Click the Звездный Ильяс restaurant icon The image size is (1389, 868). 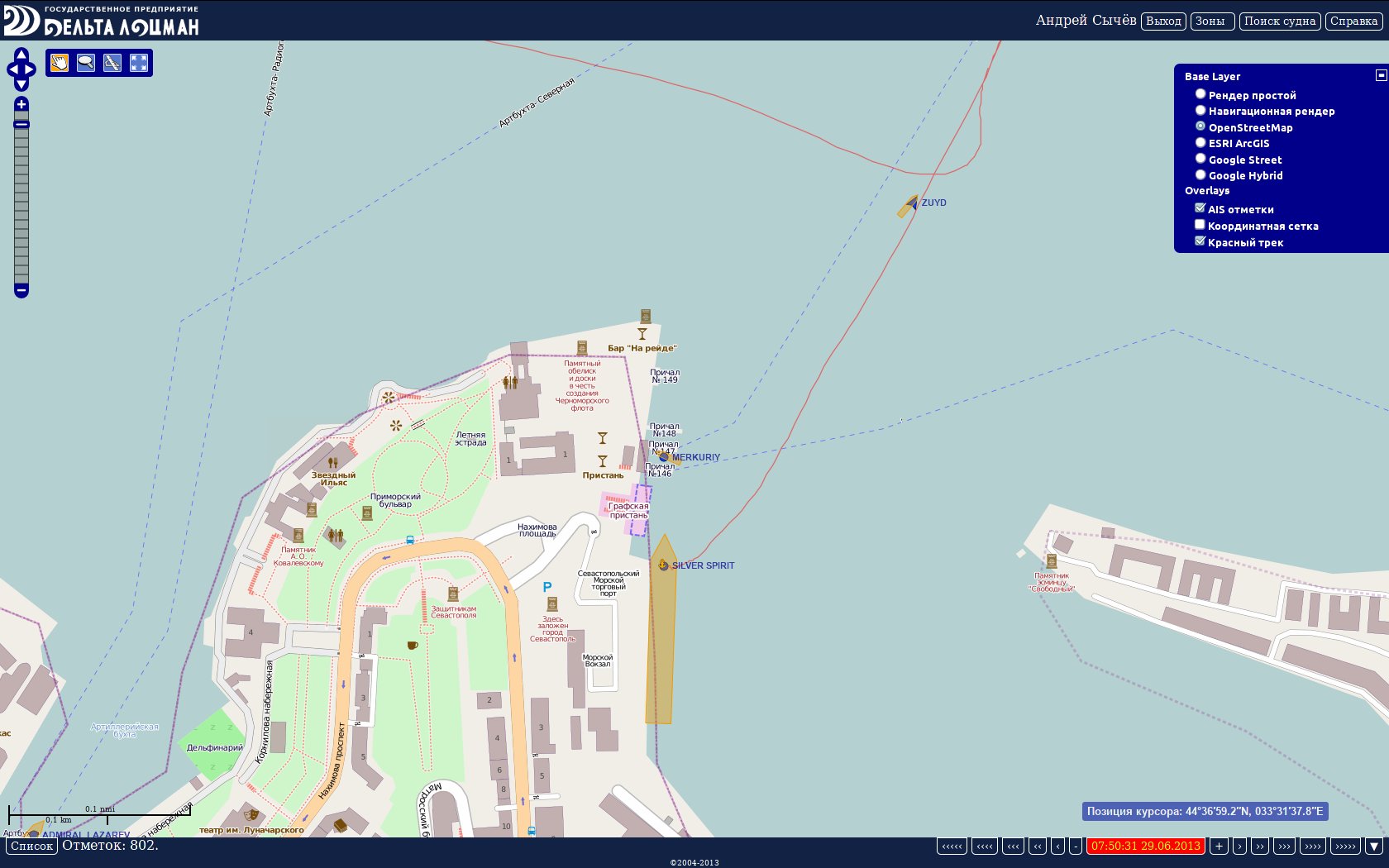[332, 462]
